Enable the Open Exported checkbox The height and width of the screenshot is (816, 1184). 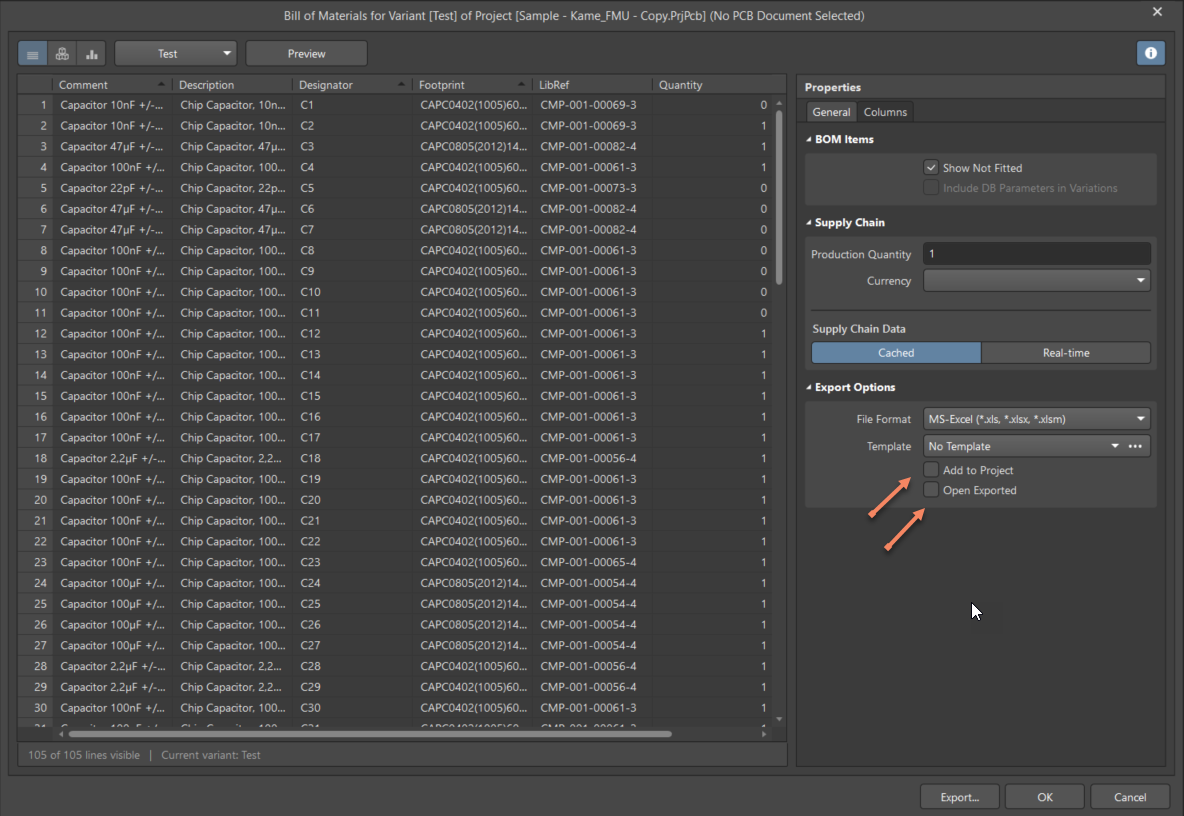931,490
